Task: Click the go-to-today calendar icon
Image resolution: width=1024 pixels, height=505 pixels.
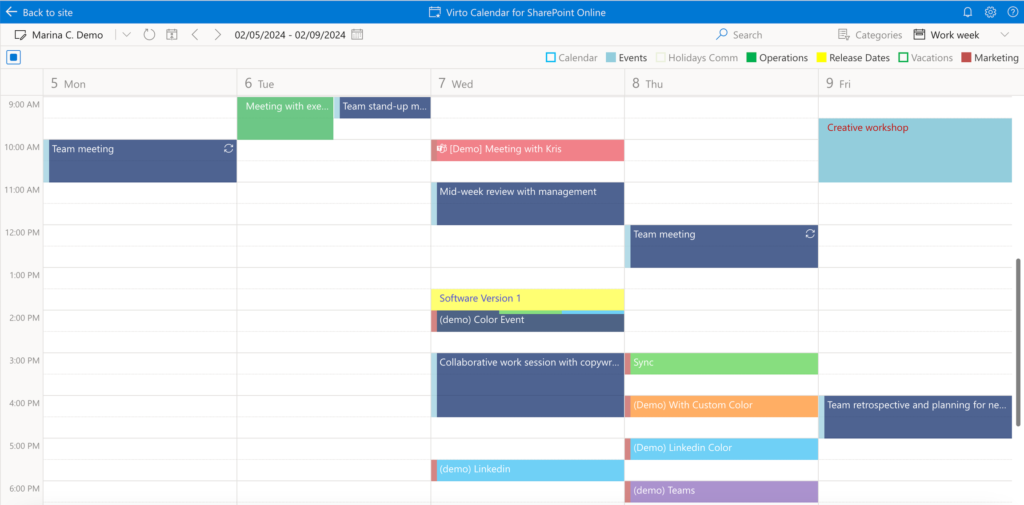Action: 172,35
